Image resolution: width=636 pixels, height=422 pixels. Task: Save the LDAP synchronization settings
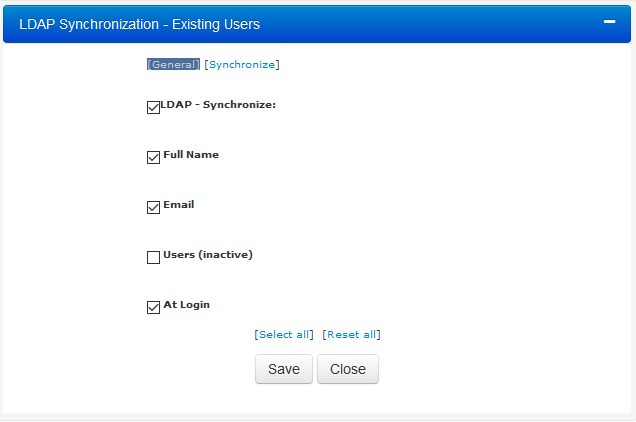click(284, 369)
